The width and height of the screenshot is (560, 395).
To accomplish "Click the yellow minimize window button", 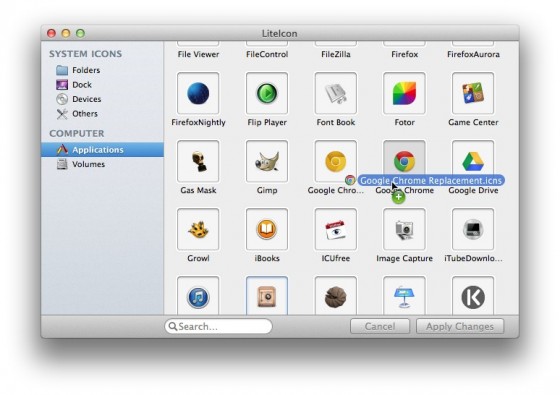I will tap(66, 33).
